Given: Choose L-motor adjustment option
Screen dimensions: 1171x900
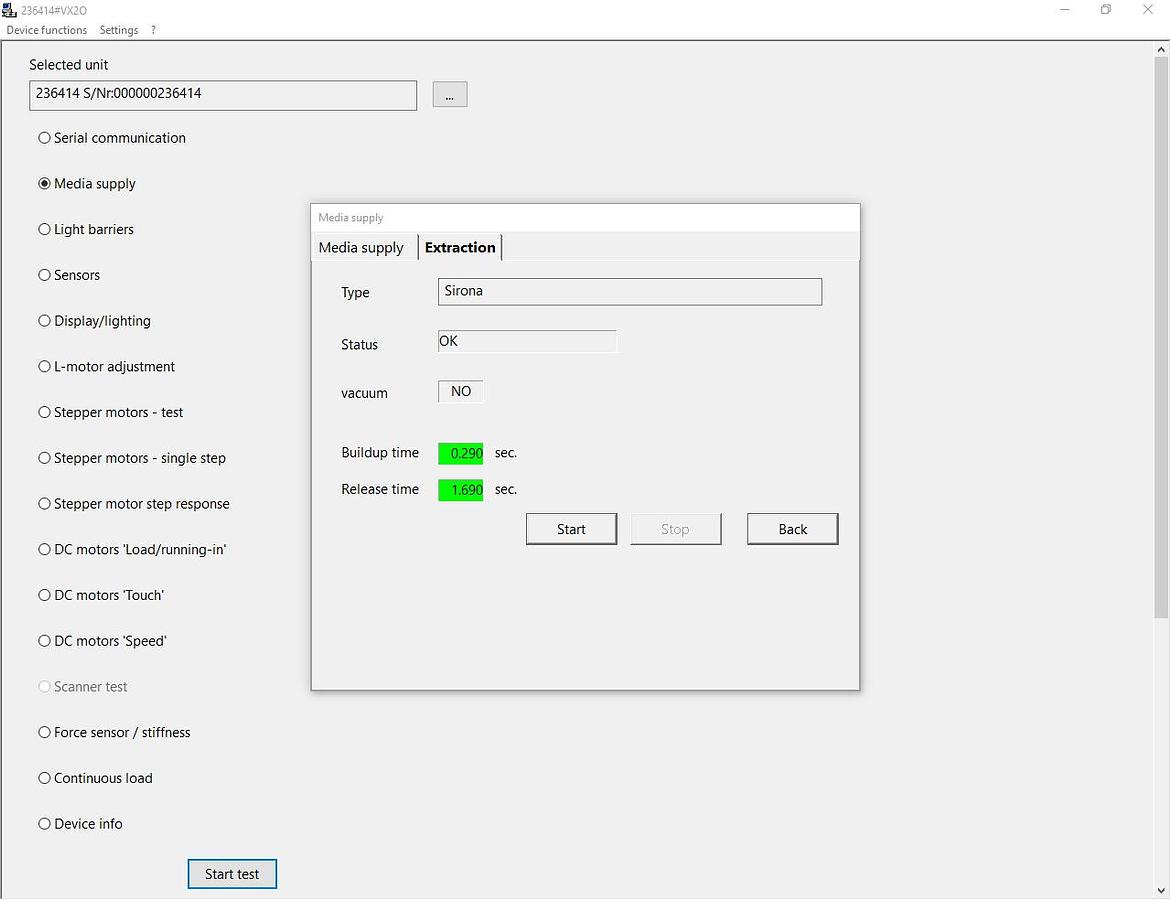Looking at the screenshot, I should coord(45,367).
